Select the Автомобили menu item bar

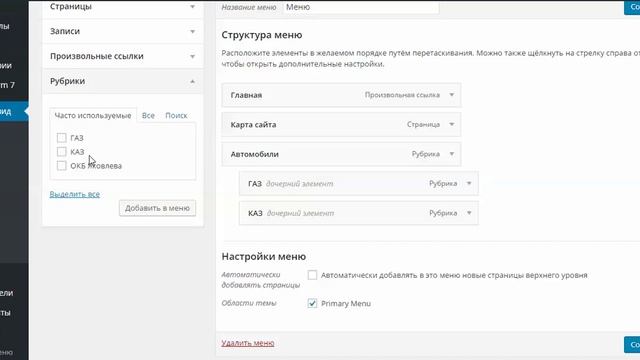(x=341, y=154)
